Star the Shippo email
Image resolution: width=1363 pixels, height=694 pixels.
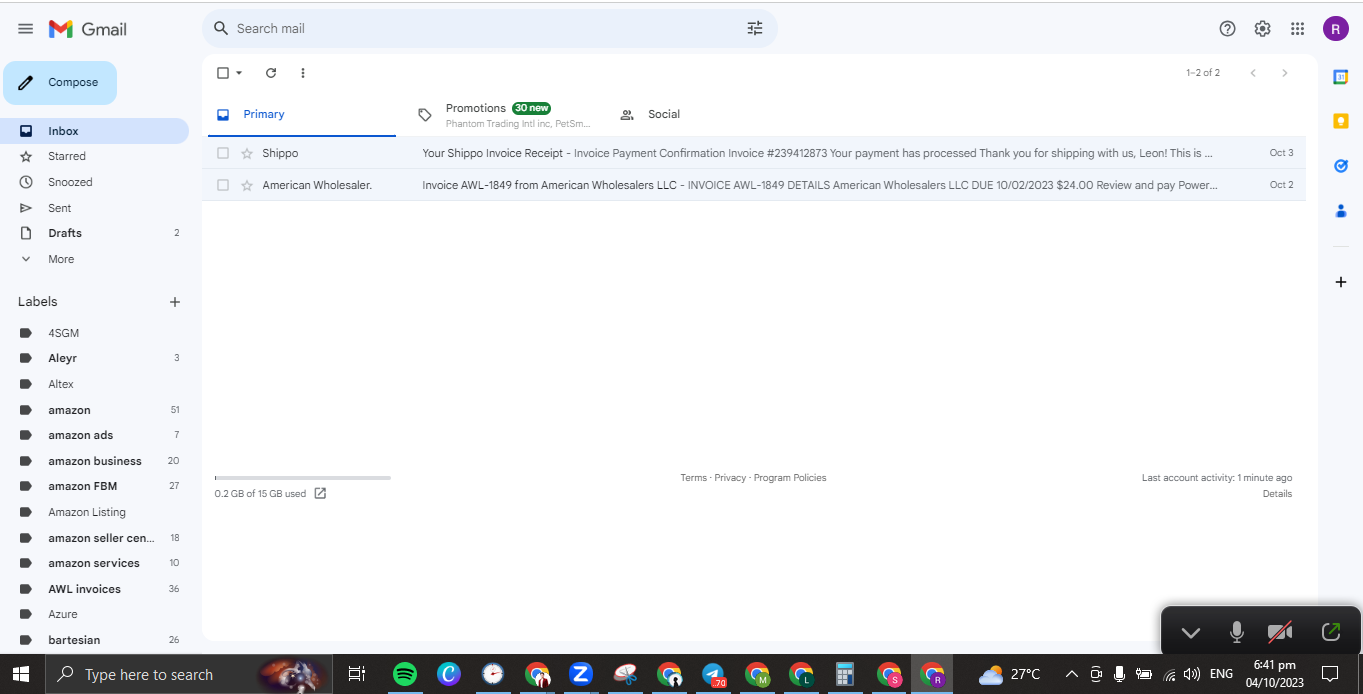(x=247, y=153)
